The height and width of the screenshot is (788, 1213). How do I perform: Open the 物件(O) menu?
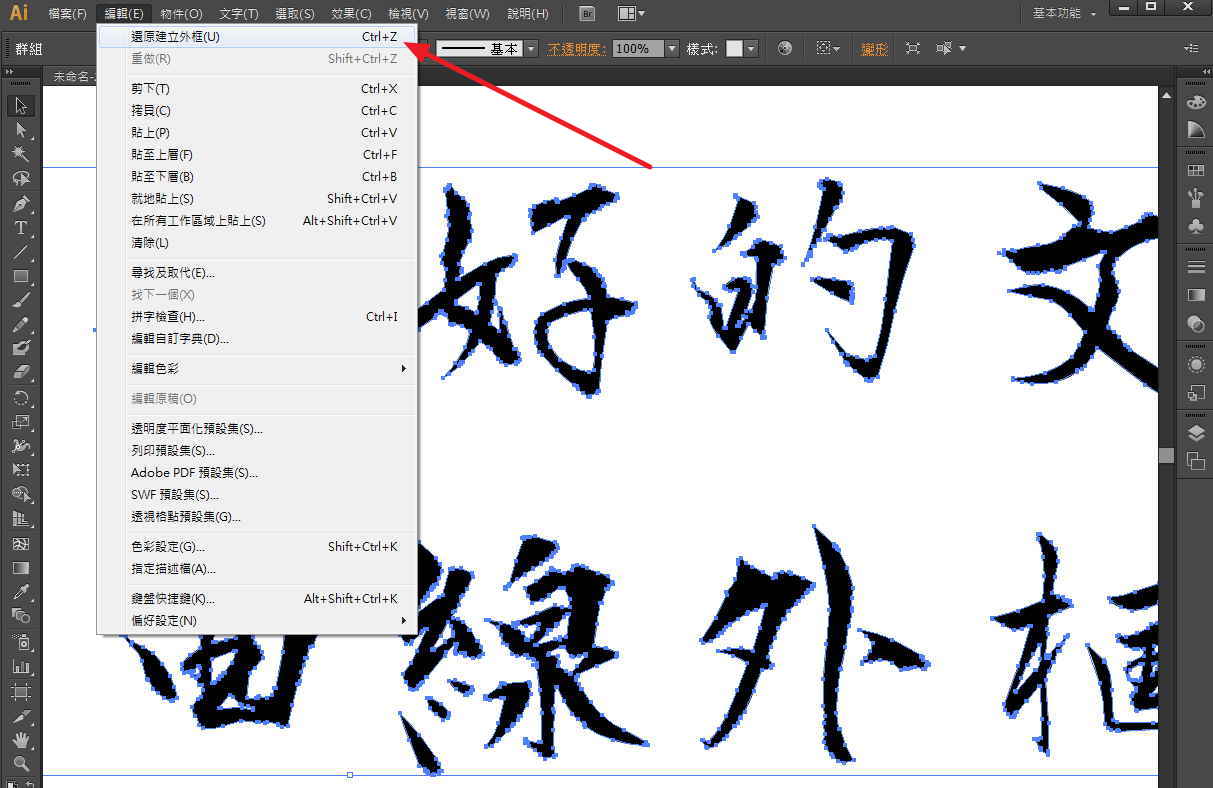click(x=181, y=14)
